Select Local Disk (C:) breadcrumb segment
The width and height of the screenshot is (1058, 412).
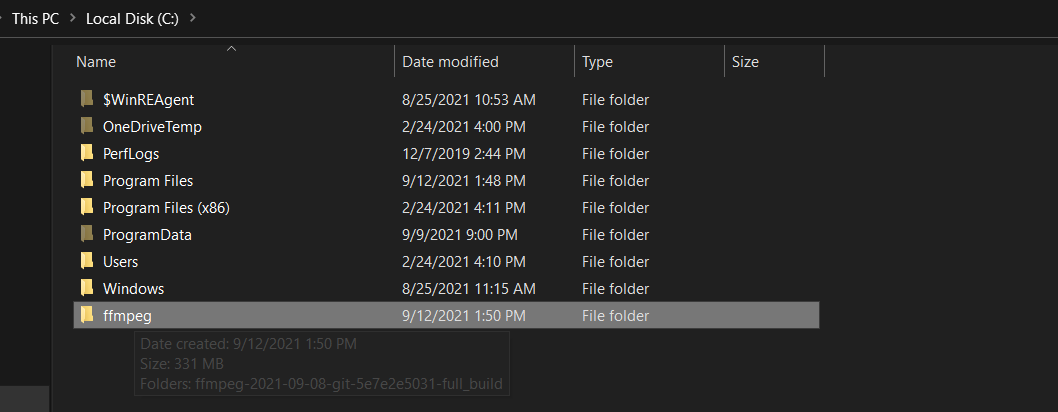[132, 18]
